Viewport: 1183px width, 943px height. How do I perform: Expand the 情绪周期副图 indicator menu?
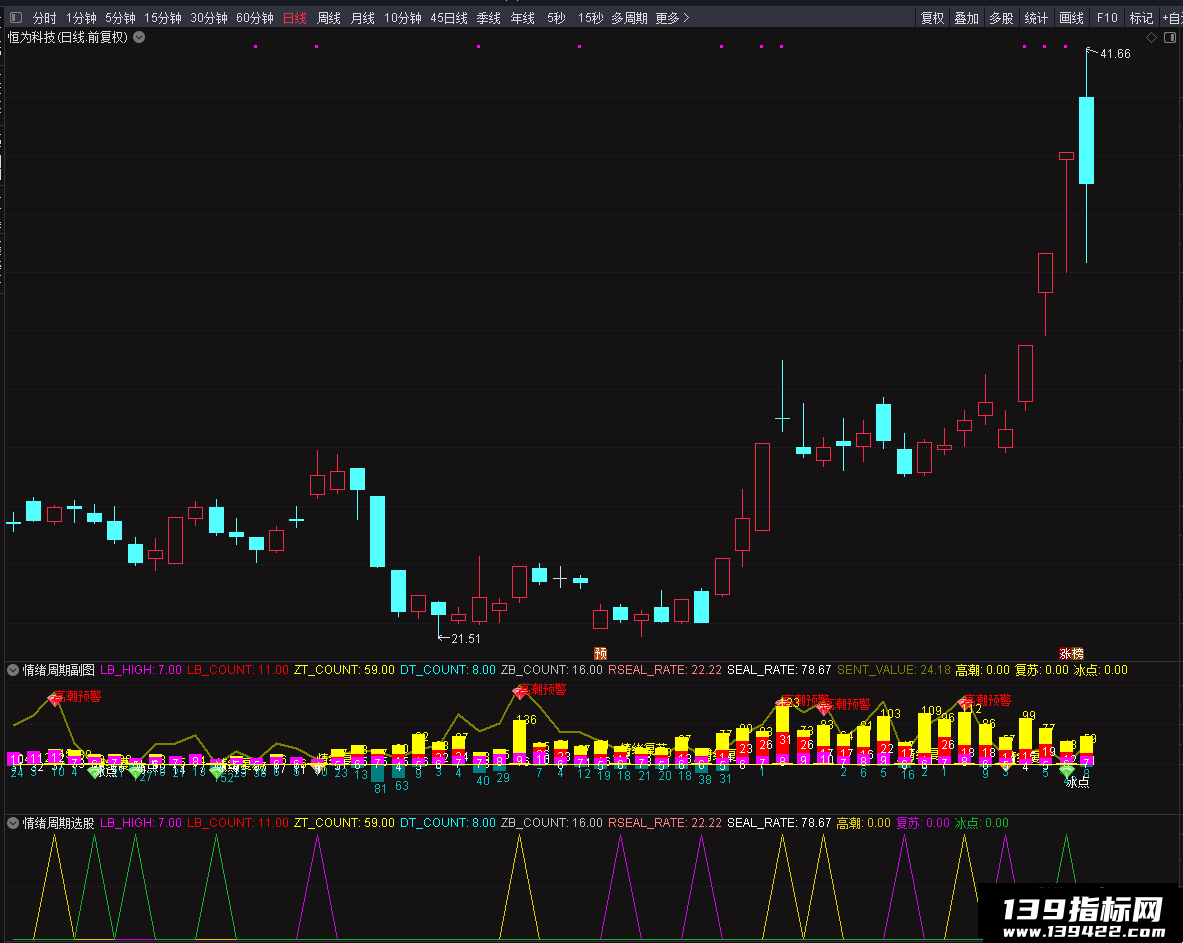point(14,669)
